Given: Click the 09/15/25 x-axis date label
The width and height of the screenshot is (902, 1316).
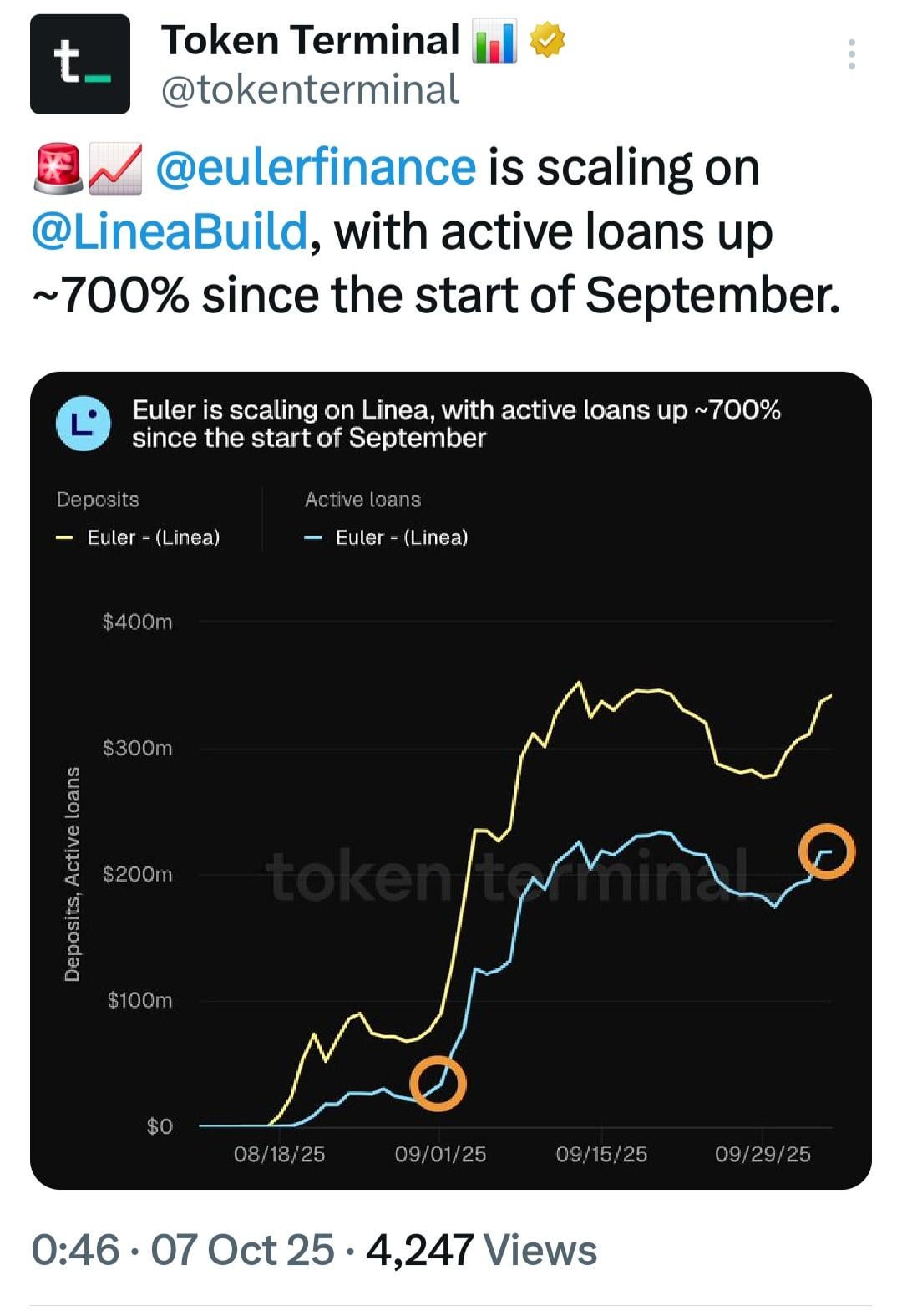Looking at the screenshot, I should [601, 1154].
